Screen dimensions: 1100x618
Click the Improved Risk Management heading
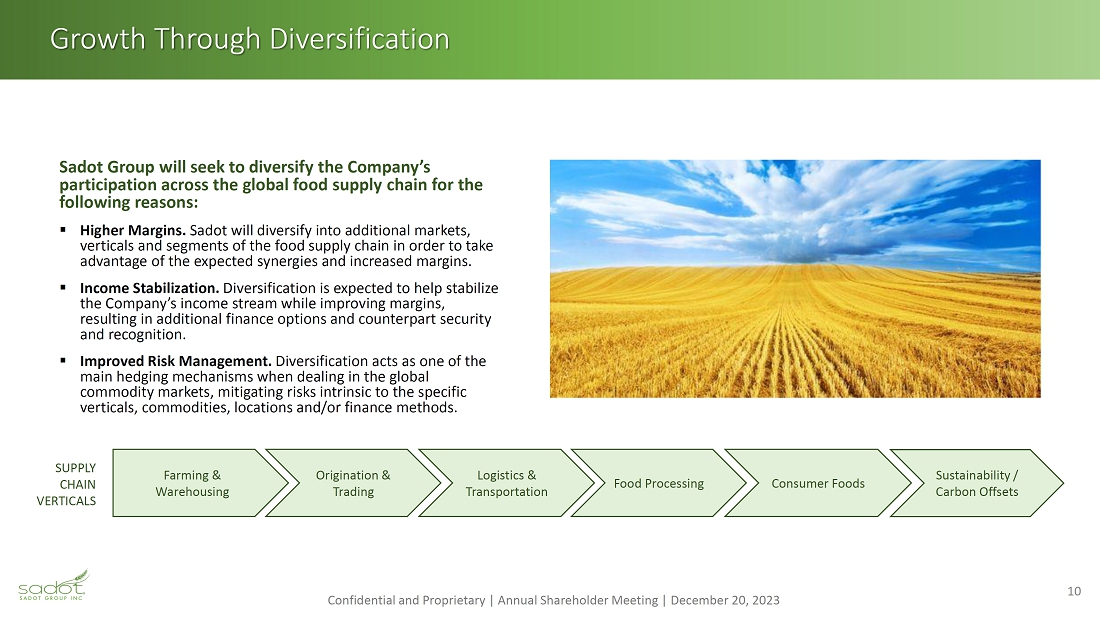175,361
